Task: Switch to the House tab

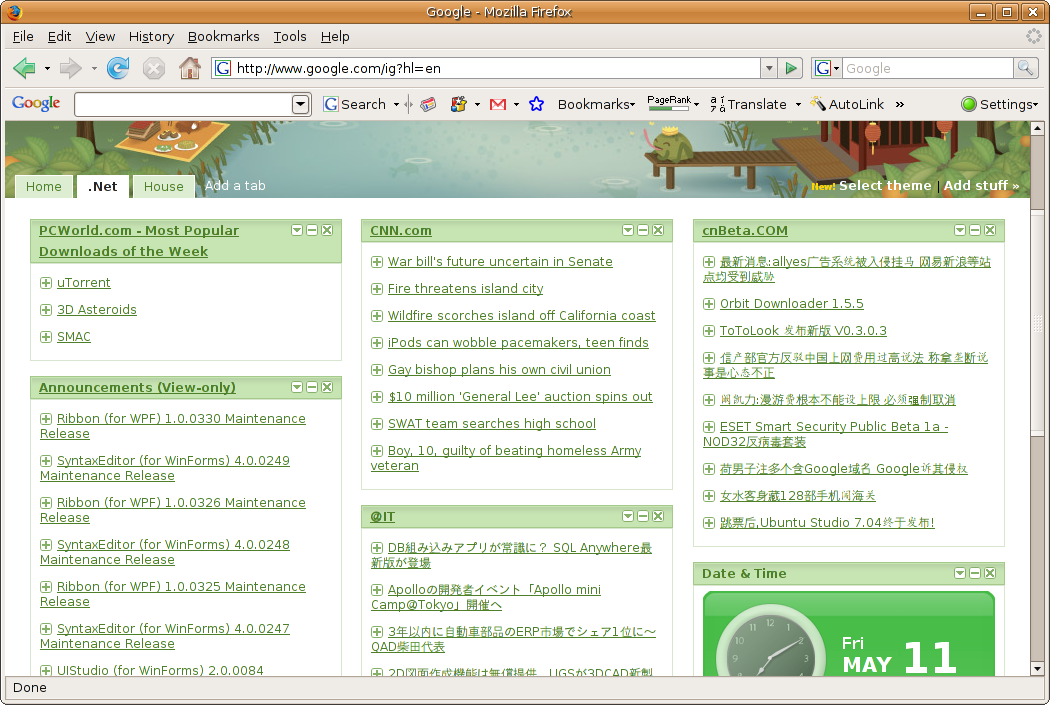Action: tap(163, 186)
